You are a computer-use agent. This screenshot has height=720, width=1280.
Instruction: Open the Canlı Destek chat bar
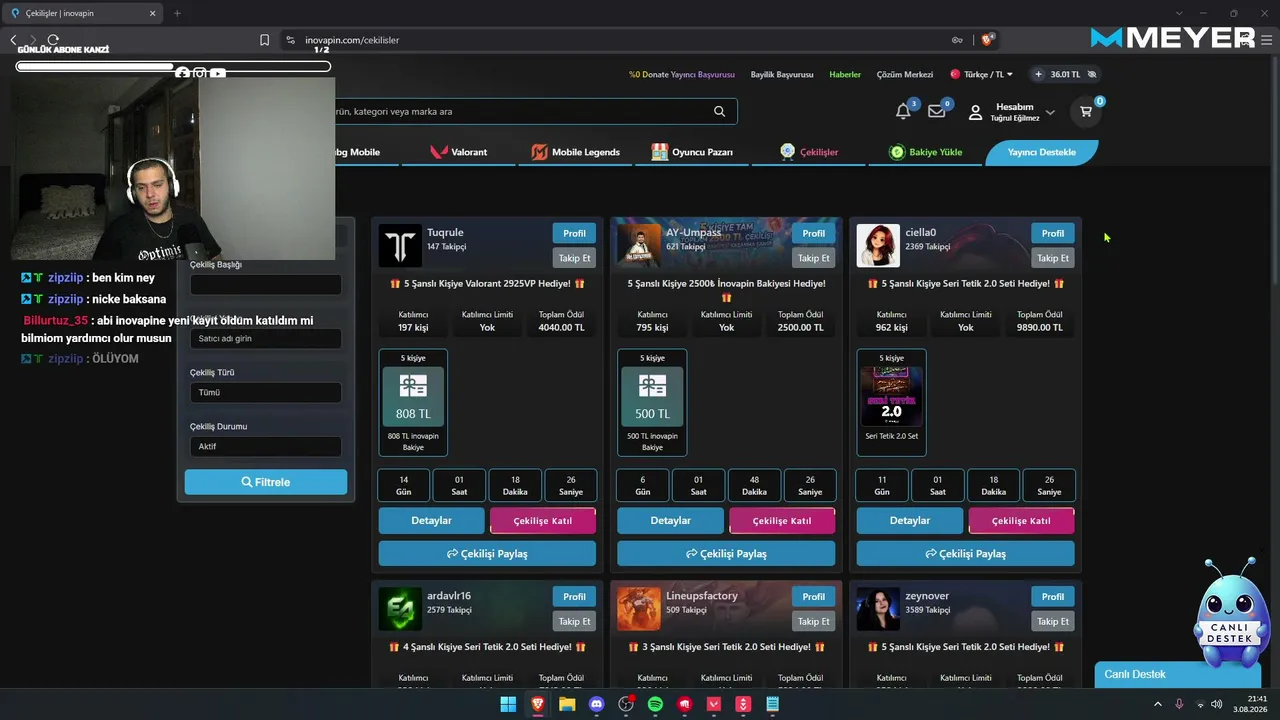tap(1178, 674)
